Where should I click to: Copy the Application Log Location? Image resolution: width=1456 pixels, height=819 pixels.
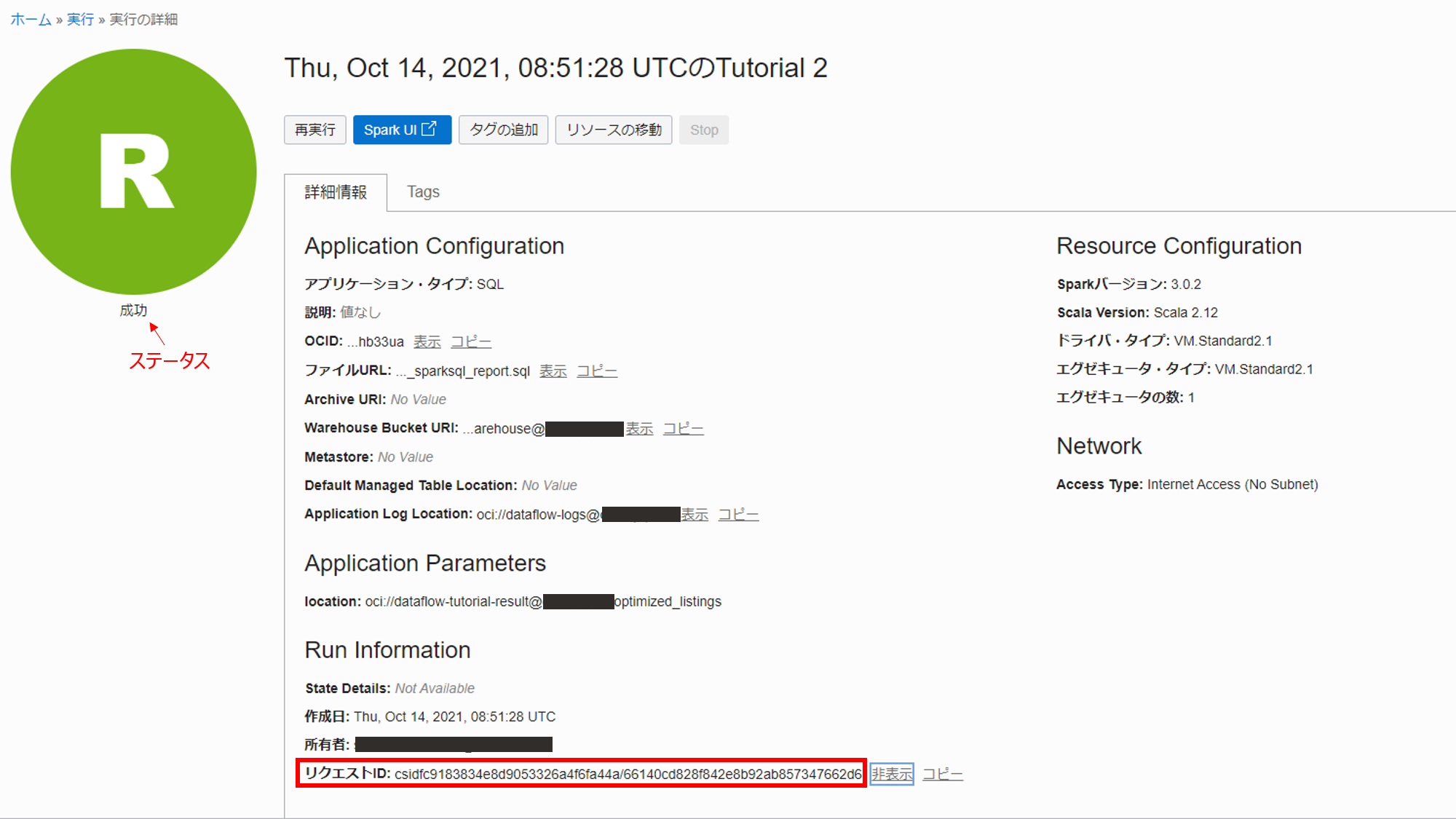click(x=738, y=515)
